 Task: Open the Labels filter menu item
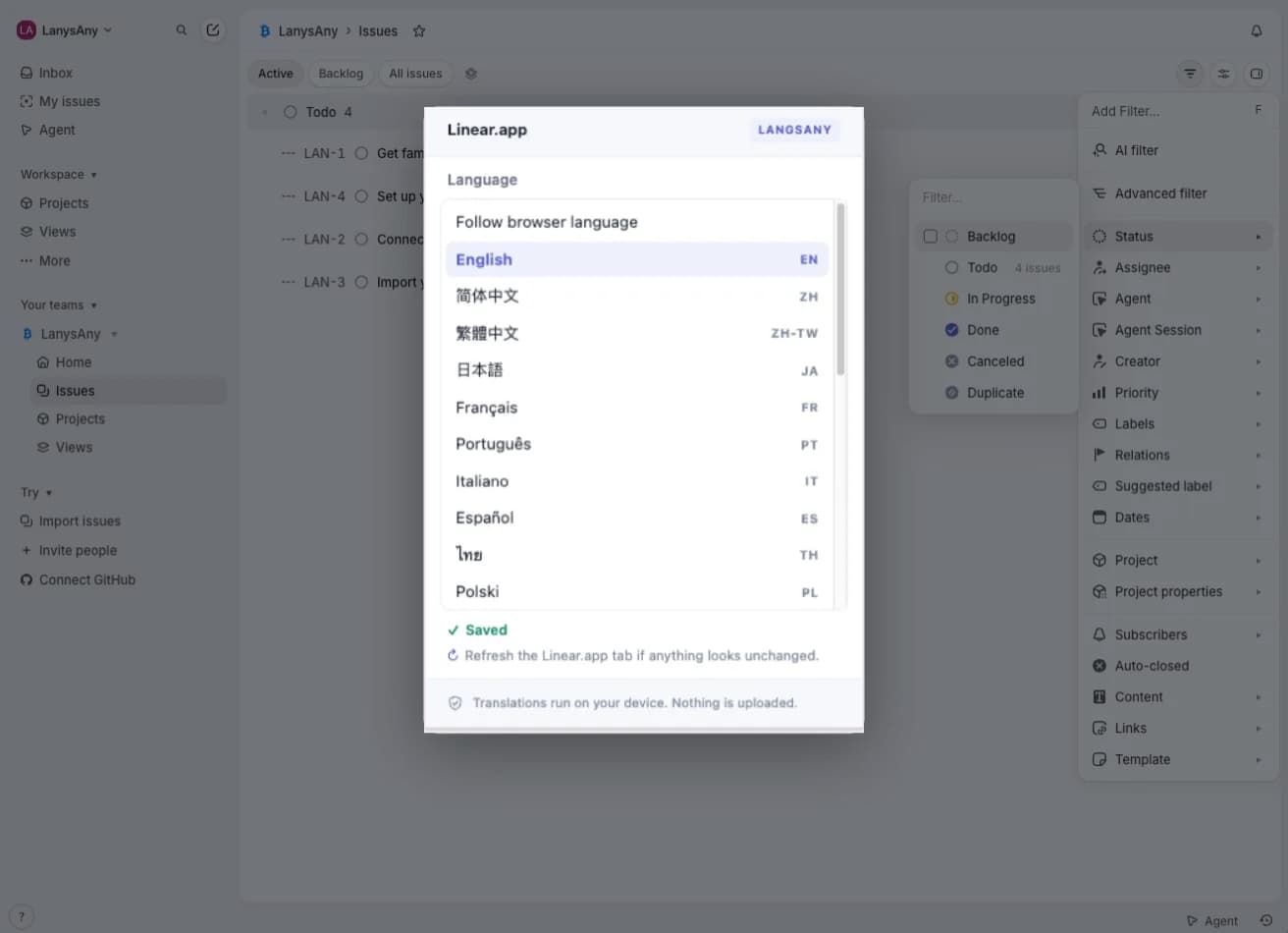click(1178, 424)
